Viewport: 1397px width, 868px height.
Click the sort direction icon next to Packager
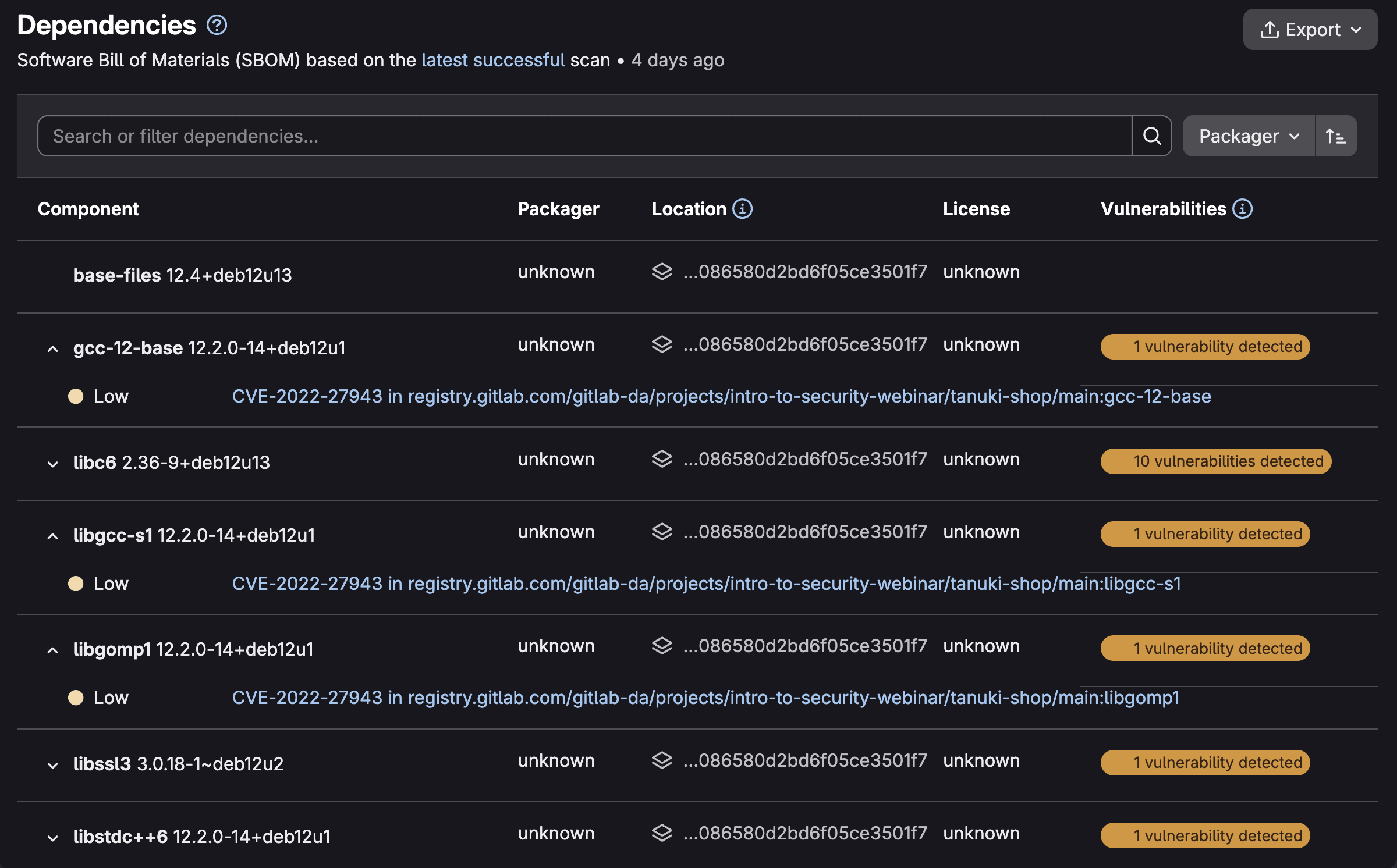pos(1336,136)
